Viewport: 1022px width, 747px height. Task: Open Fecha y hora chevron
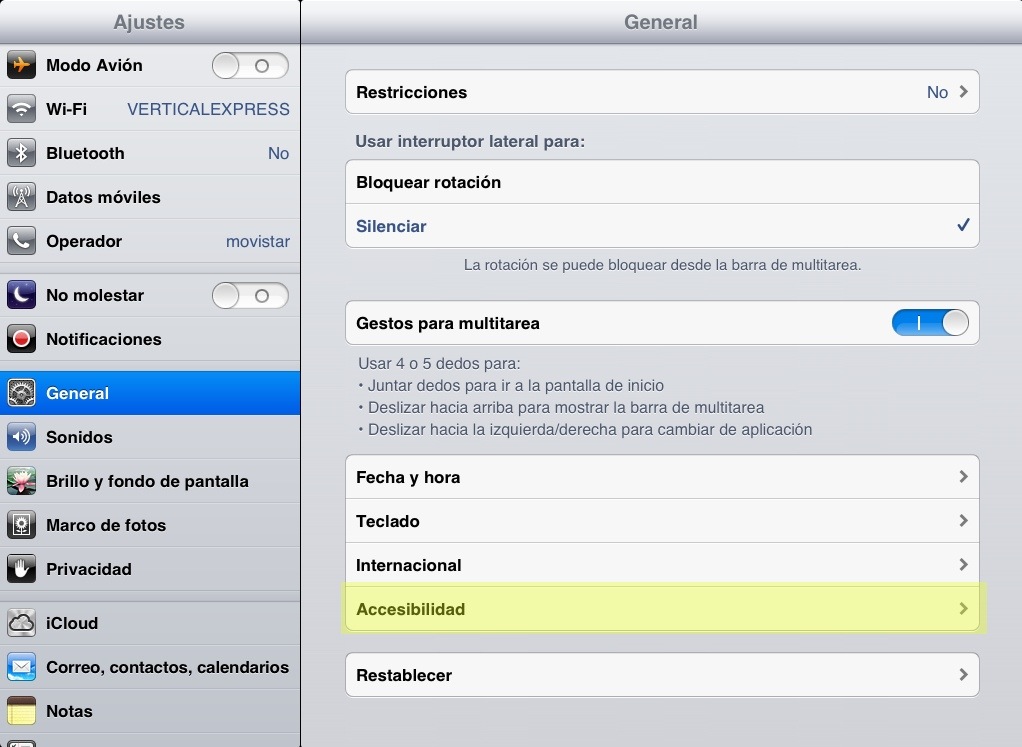coord(963,477)
